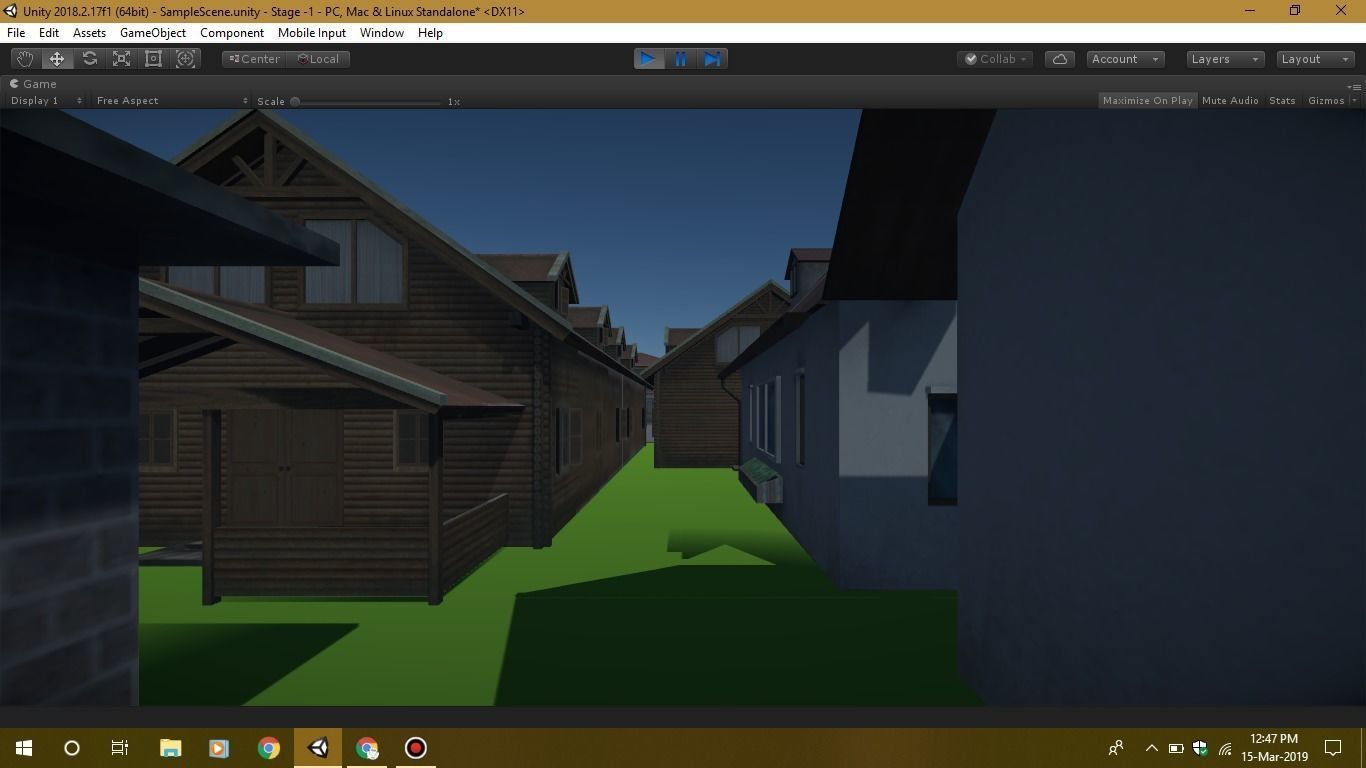Change Display 1 dropdown
This screenshot has width=1366, height=768.
click(46, 100)
